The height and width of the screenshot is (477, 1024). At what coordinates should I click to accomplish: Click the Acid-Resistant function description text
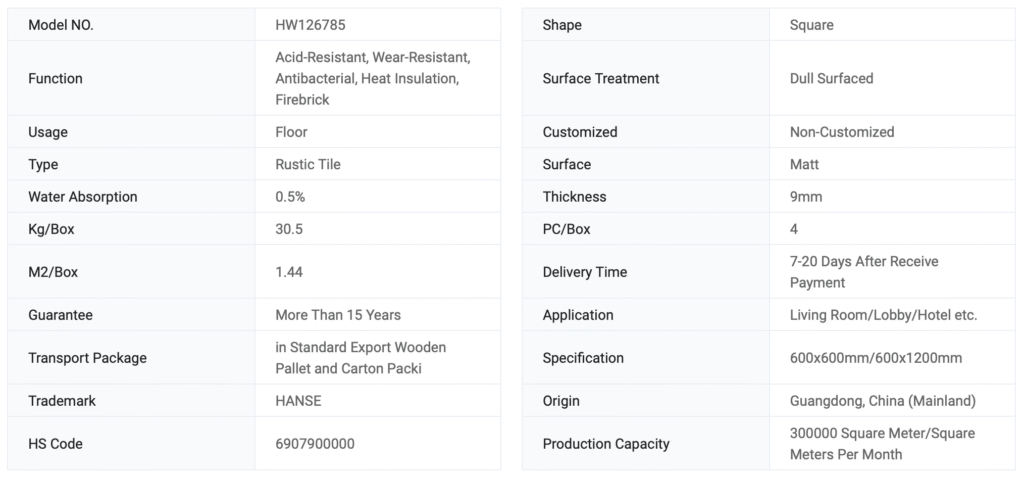[x=372, y=78]
